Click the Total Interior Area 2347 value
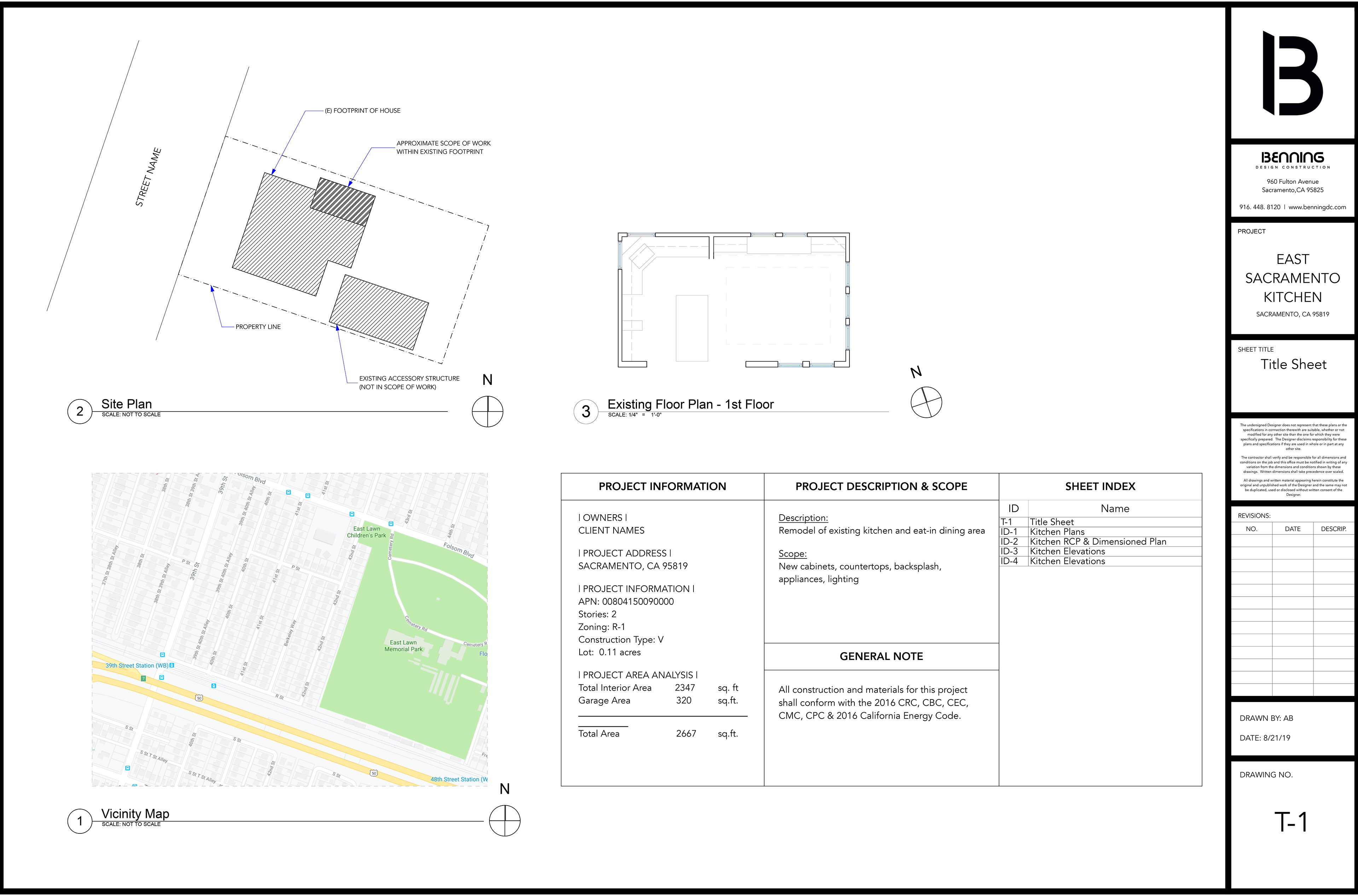Screen dimensions: 1358x896 coord(684,687)
